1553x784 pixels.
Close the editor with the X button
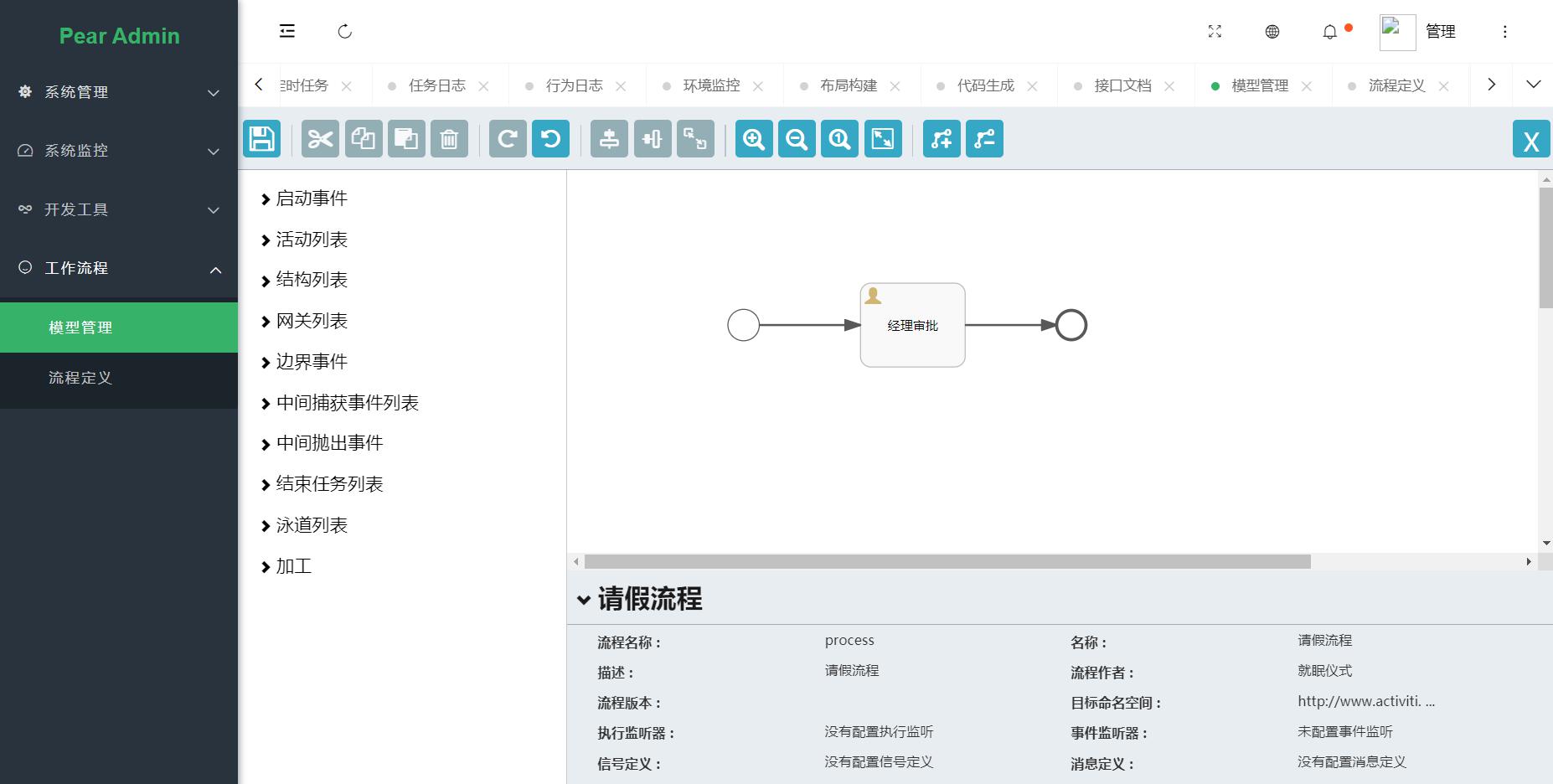click(x=1531, y=139)
